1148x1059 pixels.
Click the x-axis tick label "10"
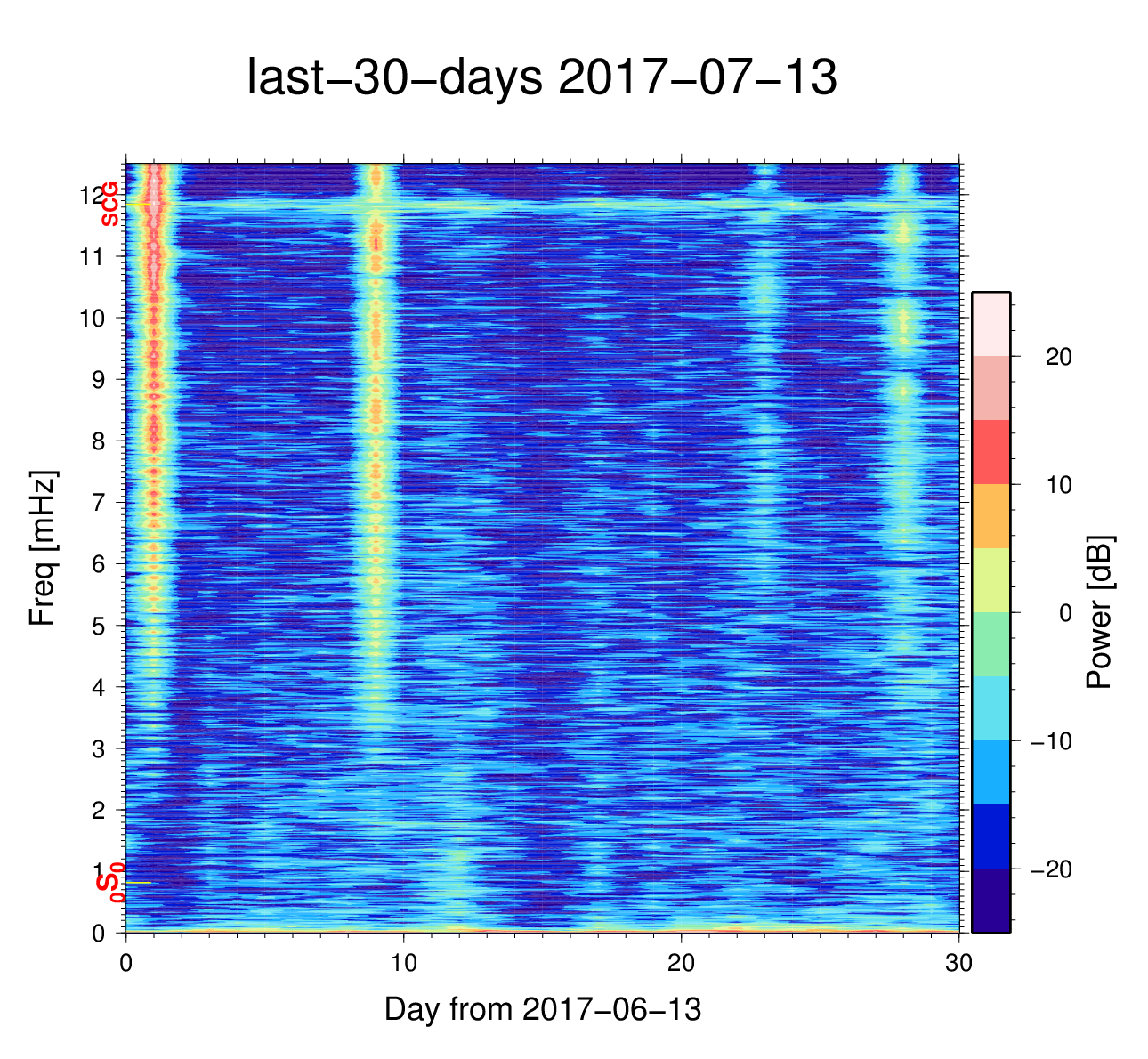tap(404, 965)
